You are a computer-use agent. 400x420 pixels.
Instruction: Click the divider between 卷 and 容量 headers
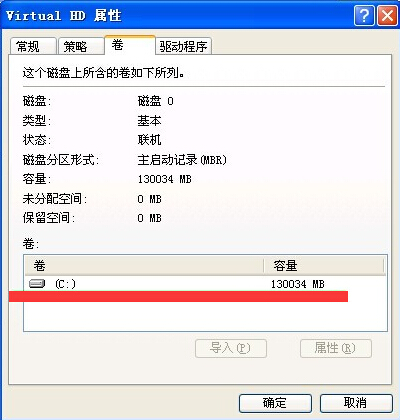(x=264, y=266)
